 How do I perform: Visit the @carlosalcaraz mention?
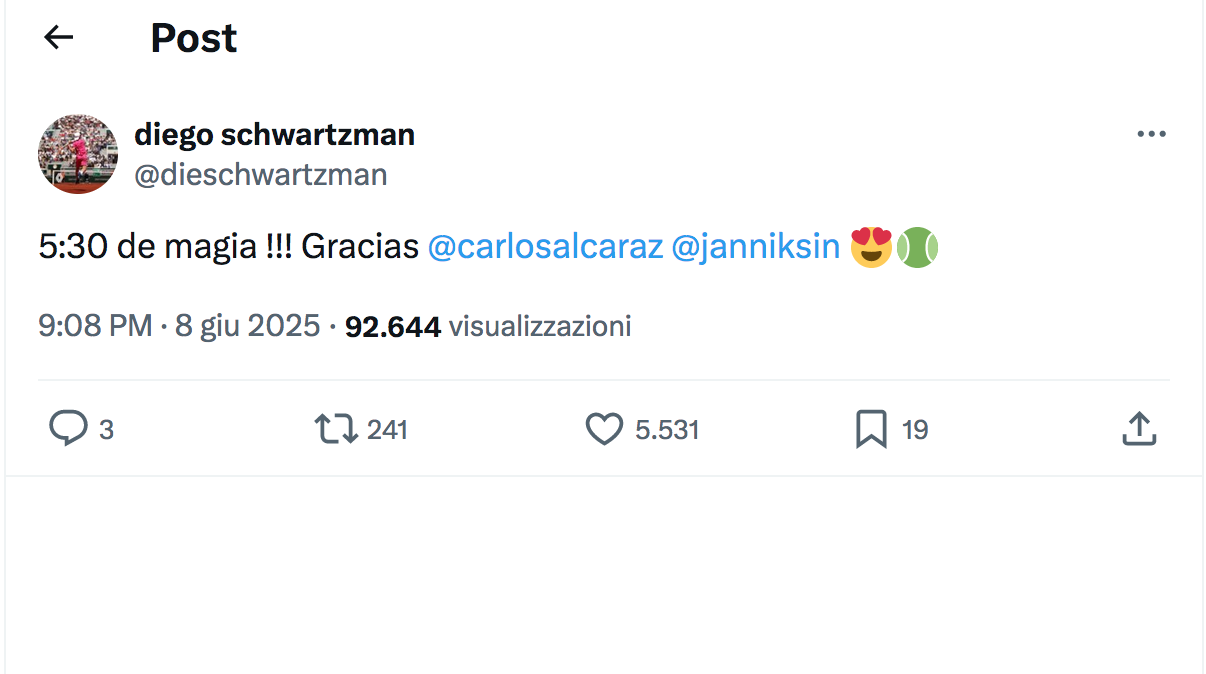(x=545, y=247)
